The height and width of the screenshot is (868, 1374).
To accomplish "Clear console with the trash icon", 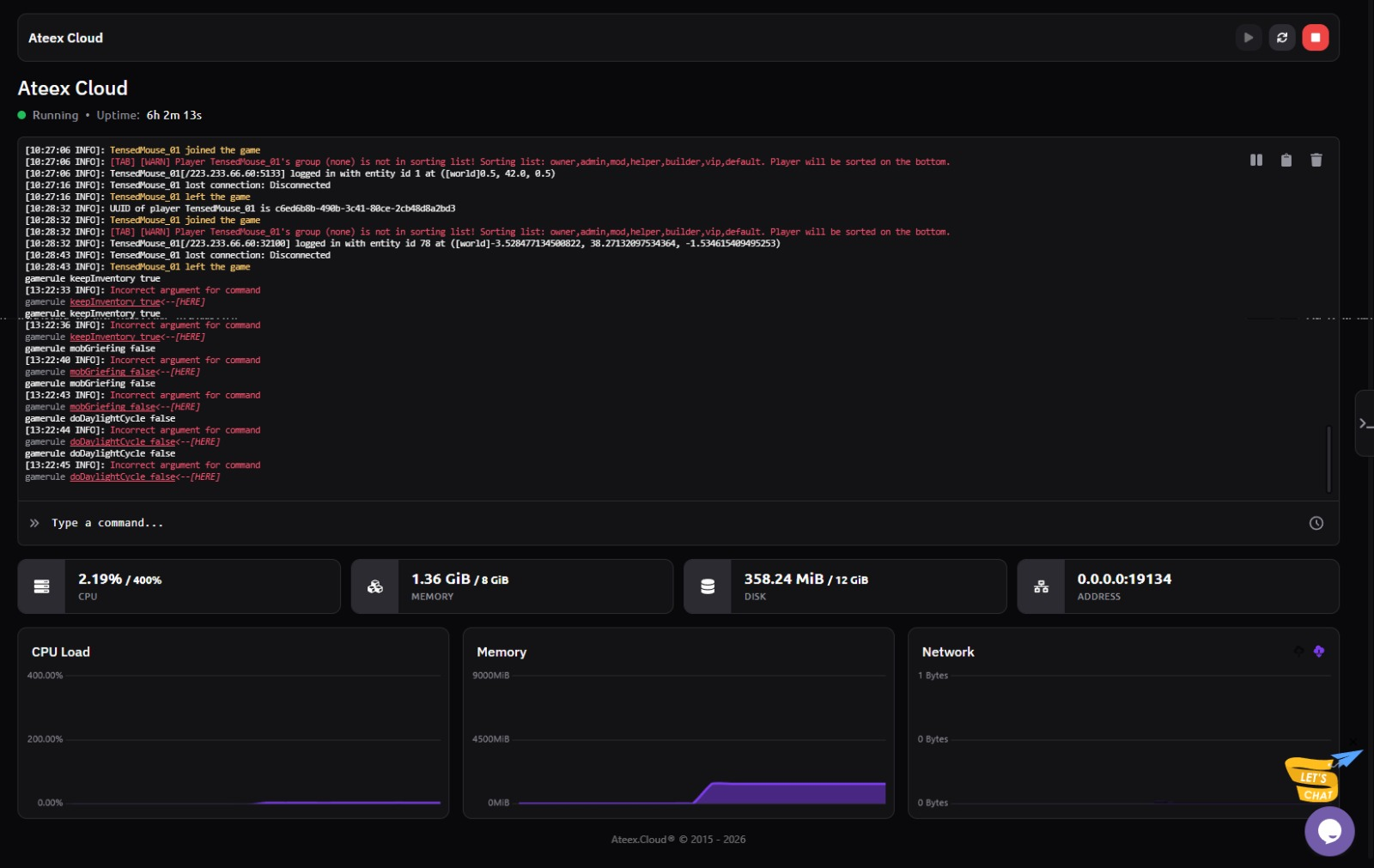I will pos(1316,160).
